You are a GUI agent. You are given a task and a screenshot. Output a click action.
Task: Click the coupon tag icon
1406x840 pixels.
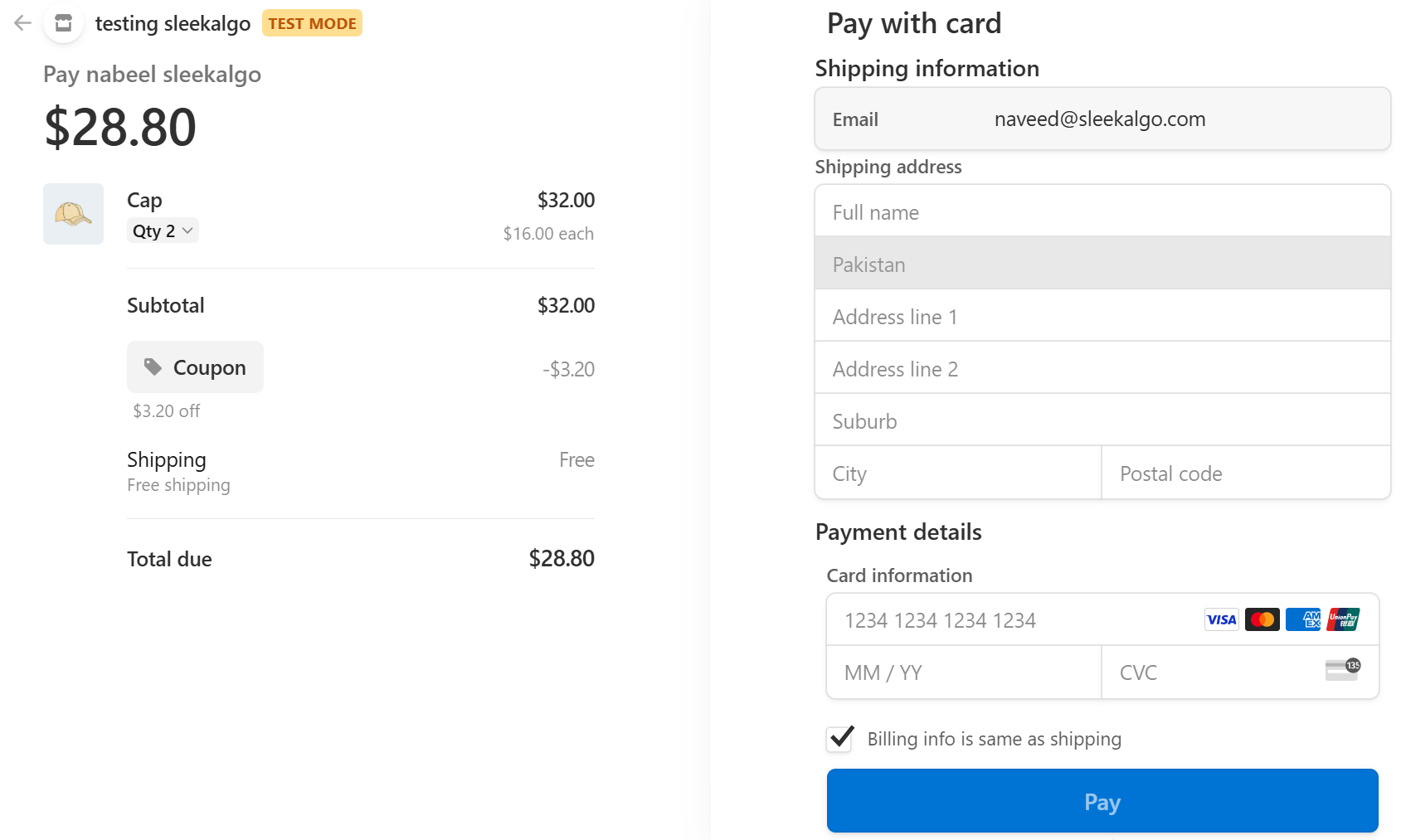coord(153,367)
